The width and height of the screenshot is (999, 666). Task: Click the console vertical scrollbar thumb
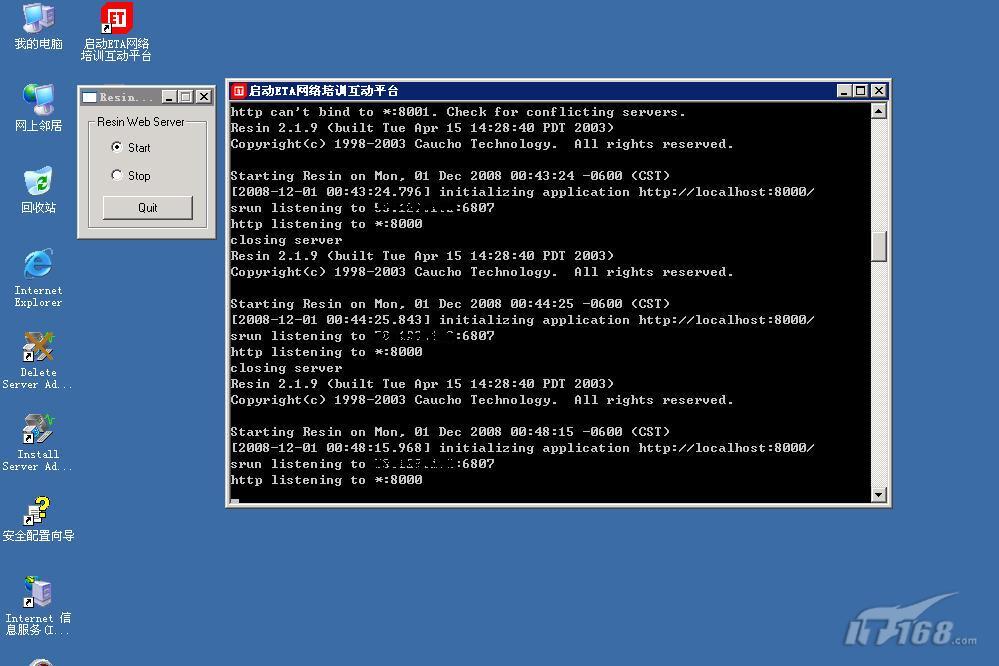879,246
